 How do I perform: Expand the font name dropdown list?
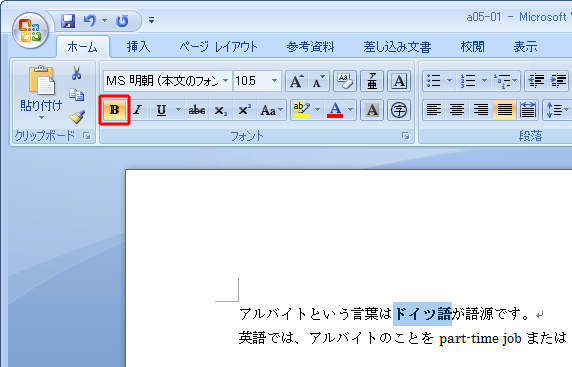click(x=226, y=81)
